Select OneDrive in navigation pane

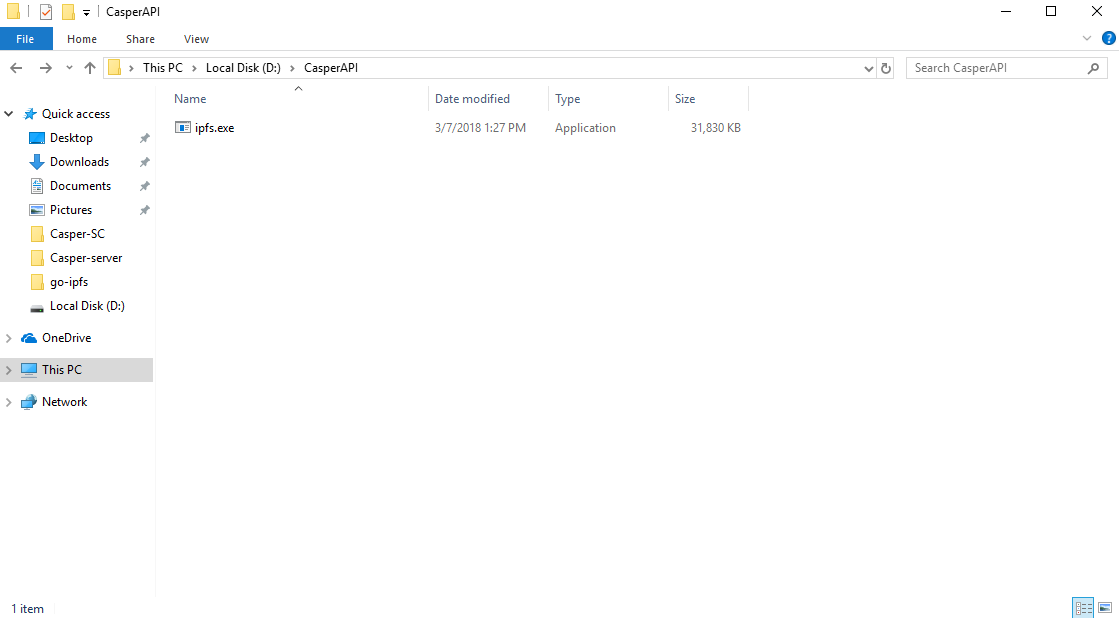(x=66, y=338)
